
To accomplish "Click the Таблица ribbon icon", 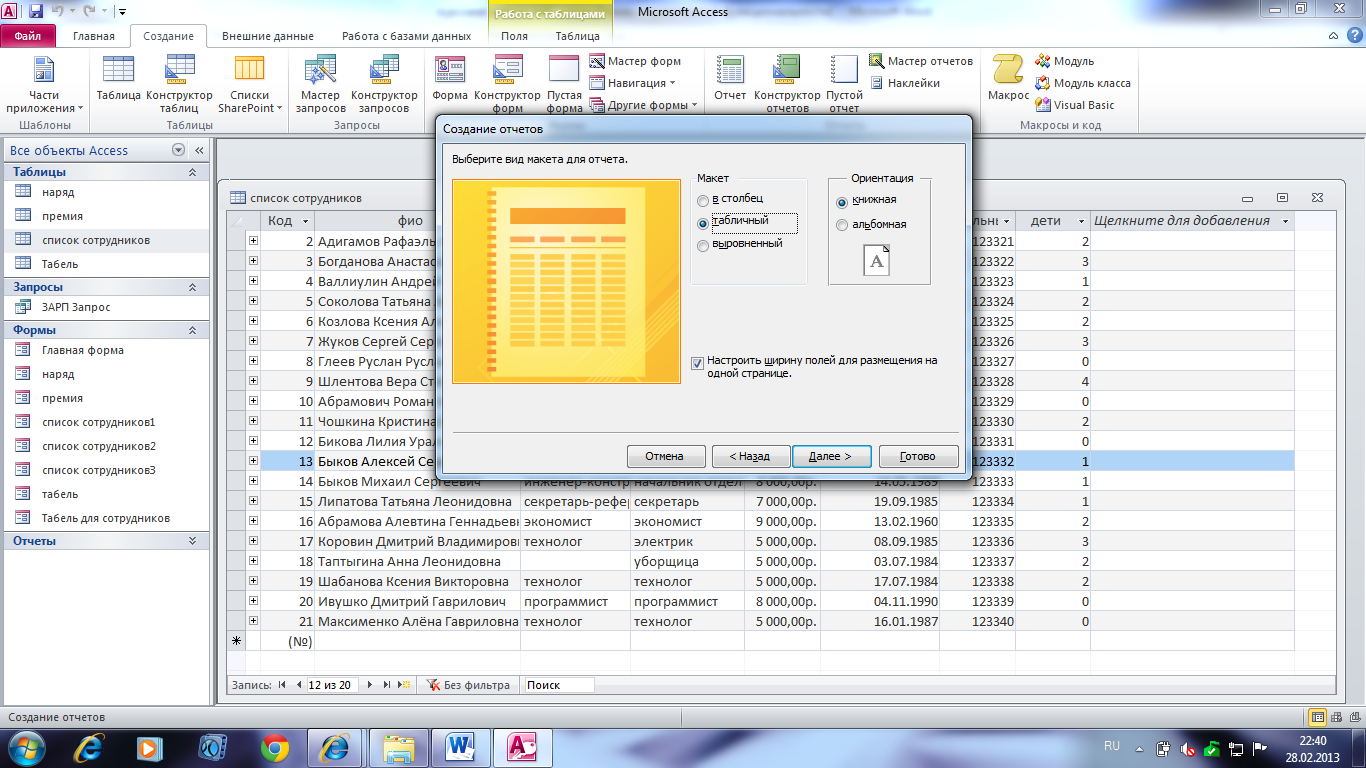I will coord(119,80).
